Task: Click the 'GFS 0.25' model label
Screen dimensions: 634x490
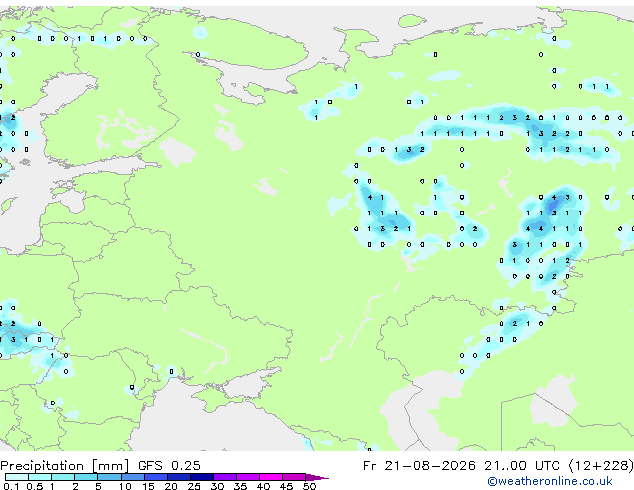Action: (x=169, y=466)
